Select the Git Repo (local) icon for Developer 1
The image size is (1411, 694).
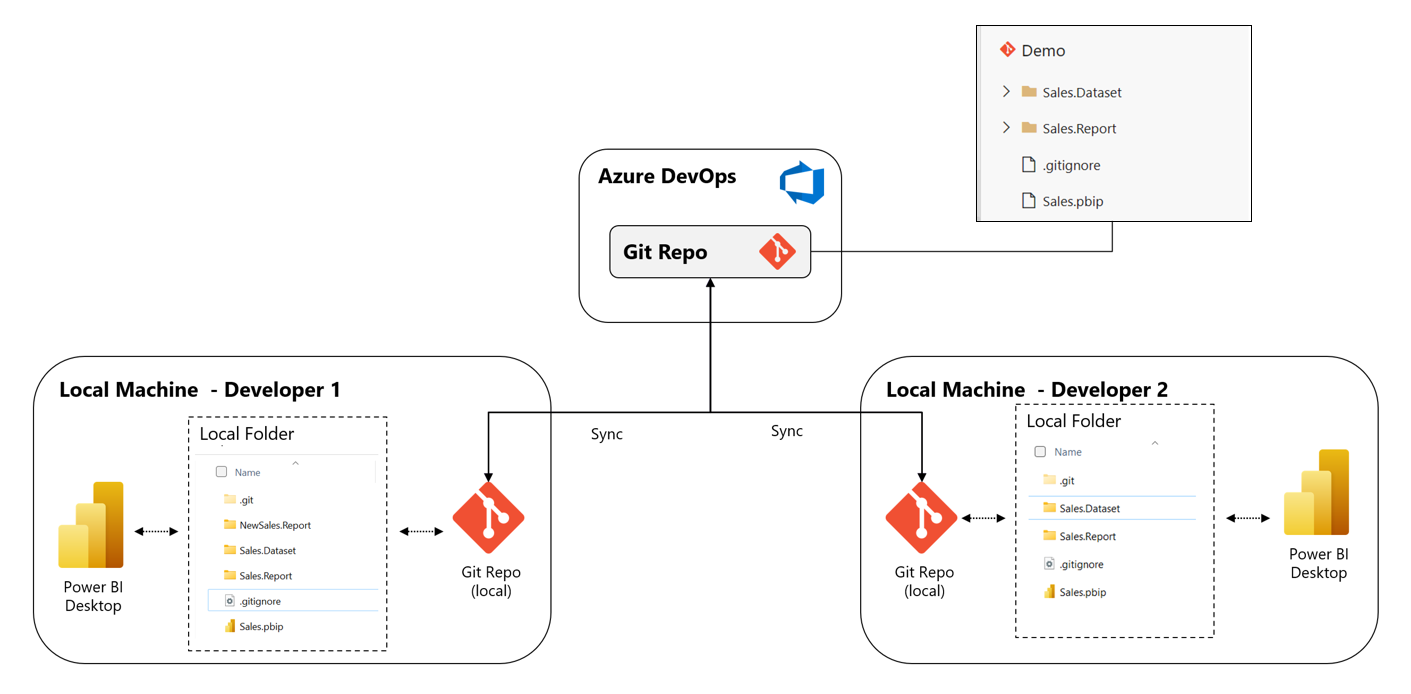[488, 517]
